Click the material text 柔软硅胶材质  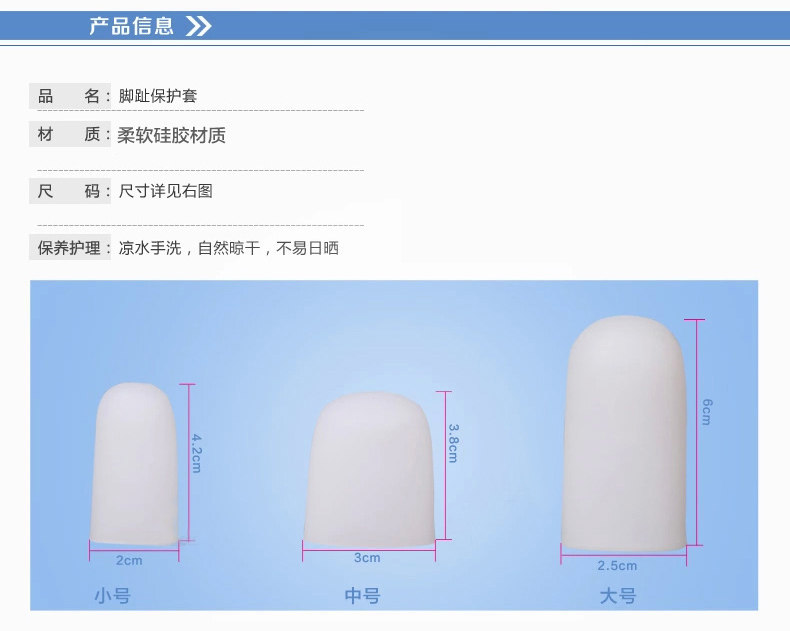click(171, 135)
